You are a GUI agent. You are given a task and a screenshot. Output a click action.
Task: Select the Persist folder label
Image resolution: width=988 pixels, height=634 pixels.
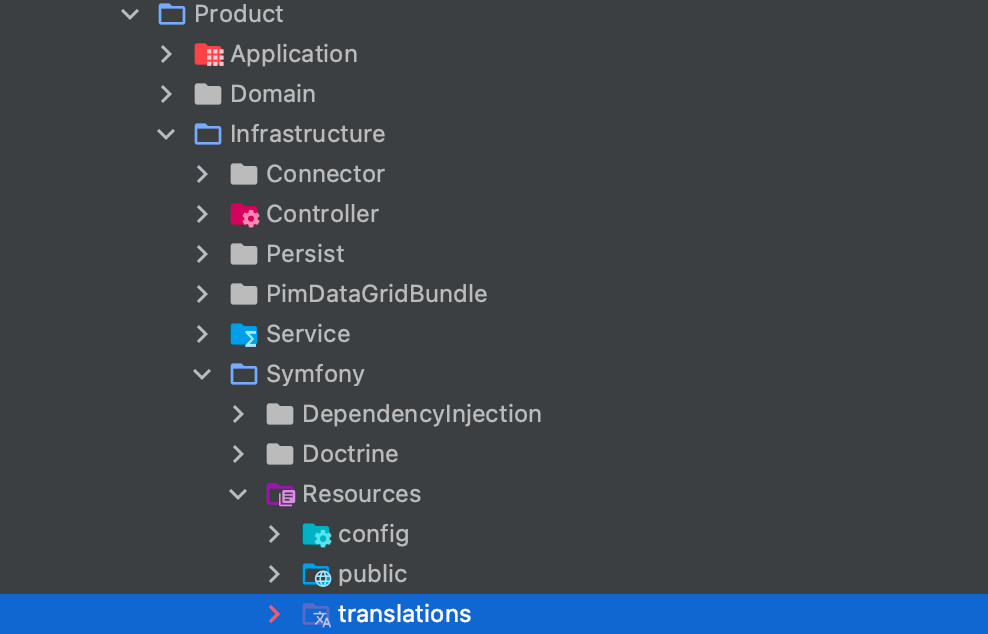point(305,254)
